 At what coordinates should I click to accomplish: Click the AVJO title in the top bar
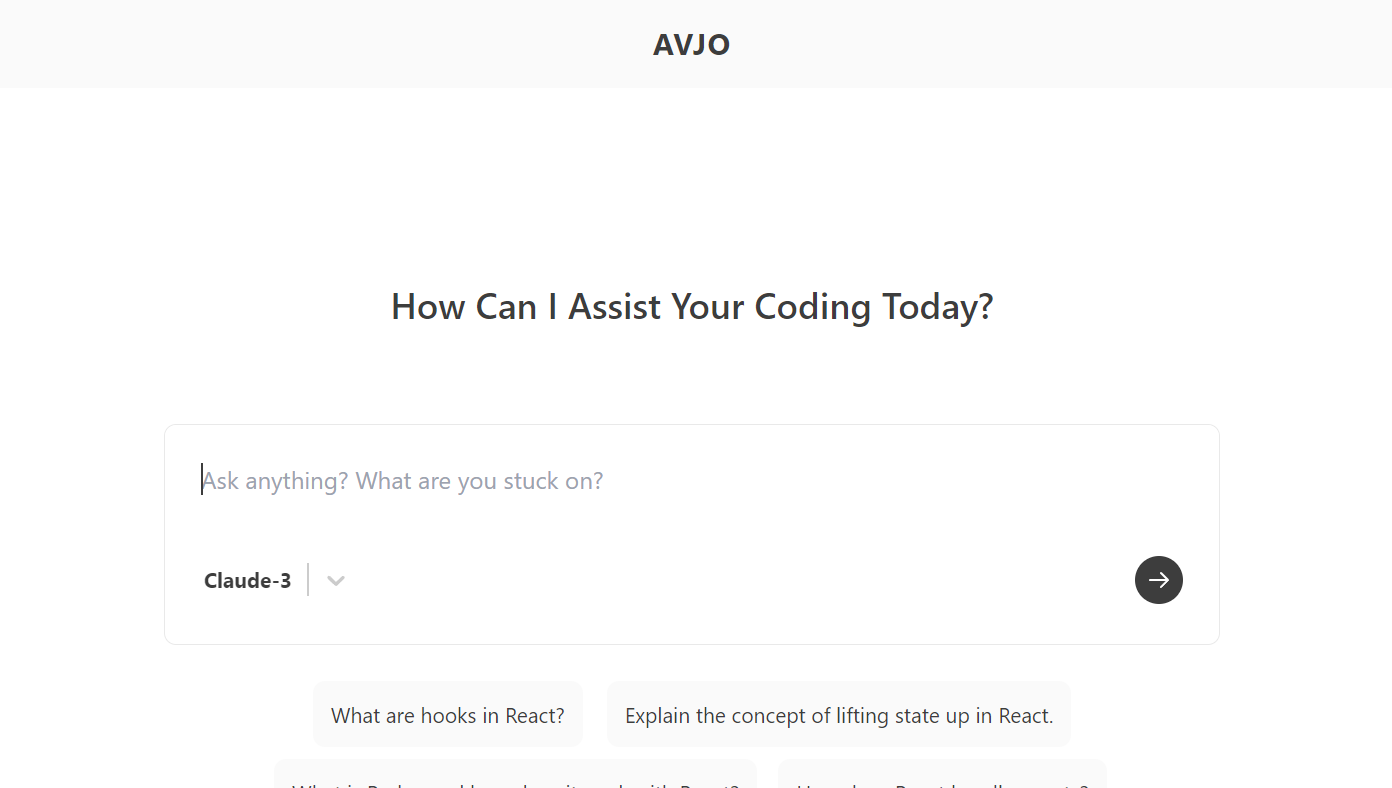tap(691, 44)
